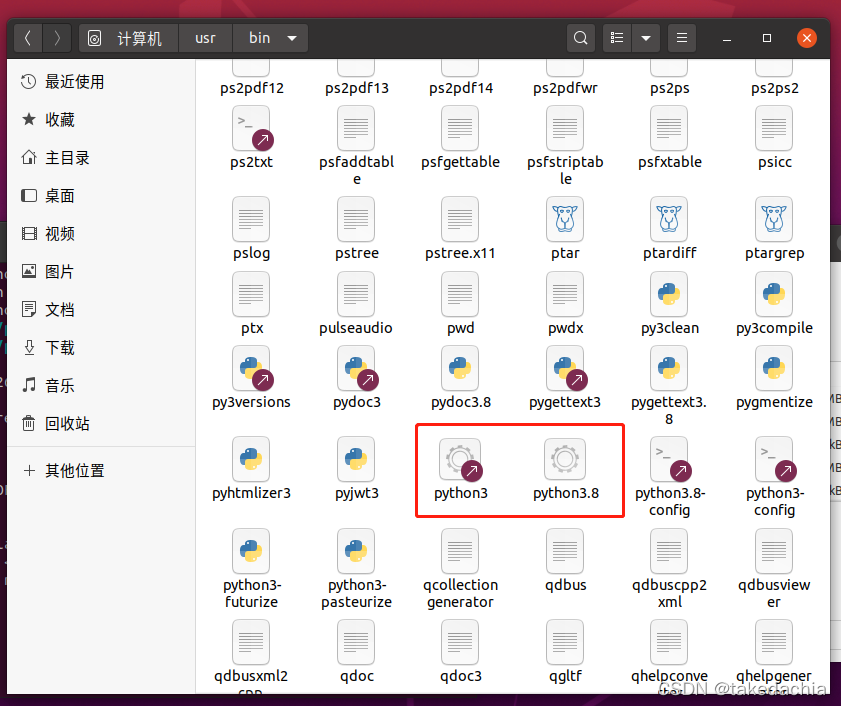Select the qdbus file icon
The height and width of the screenshot is (706, 841).
(565, 551)
